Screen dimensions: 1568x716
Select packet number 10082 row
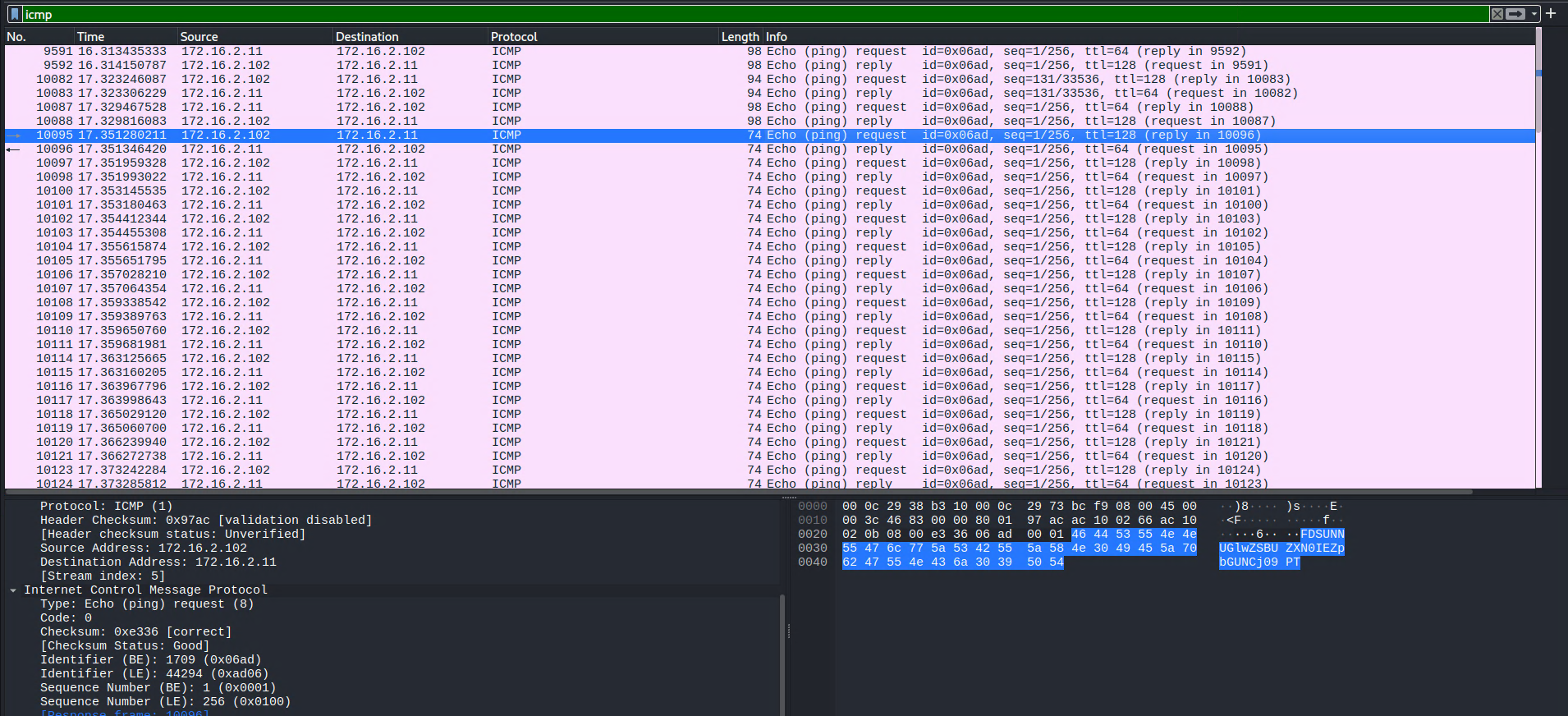(x=769, y=80)
